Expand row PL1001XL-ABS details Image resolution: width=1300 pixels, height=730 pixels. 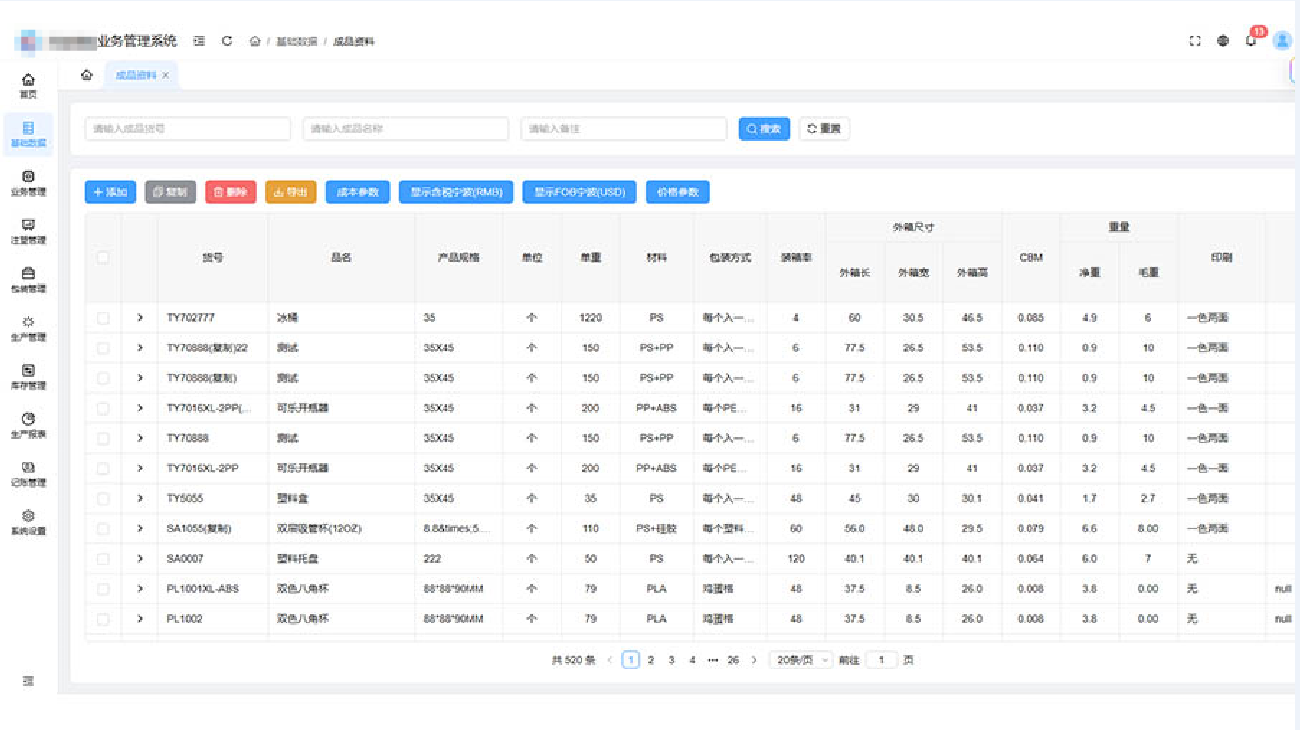140,589
